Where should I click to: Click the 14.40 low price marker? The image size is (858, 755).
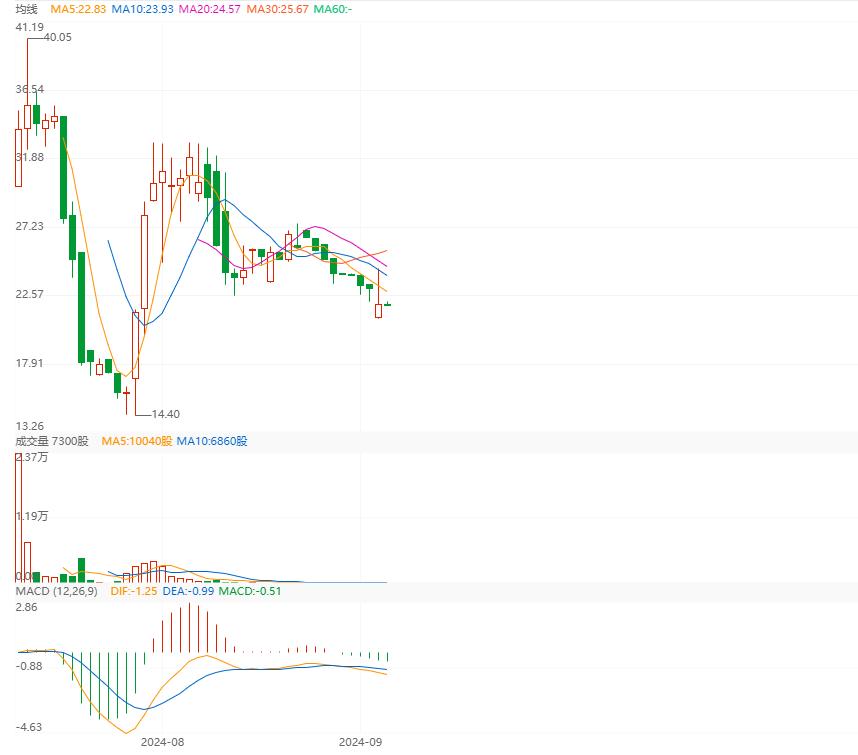tap(165, 414)
